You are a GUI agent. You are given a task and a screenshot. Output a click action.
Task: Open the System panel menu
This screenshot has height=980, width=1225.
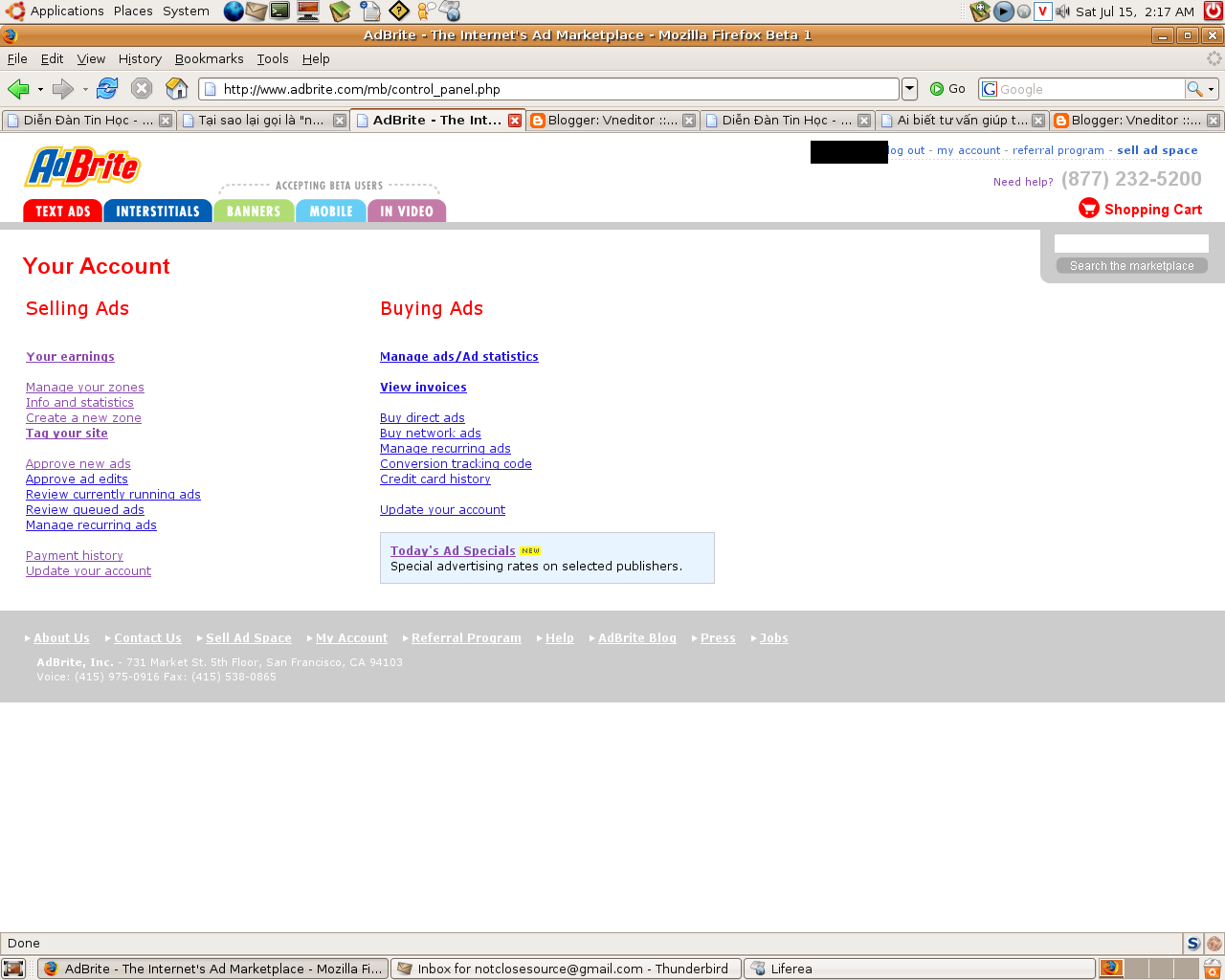[186, 11]
